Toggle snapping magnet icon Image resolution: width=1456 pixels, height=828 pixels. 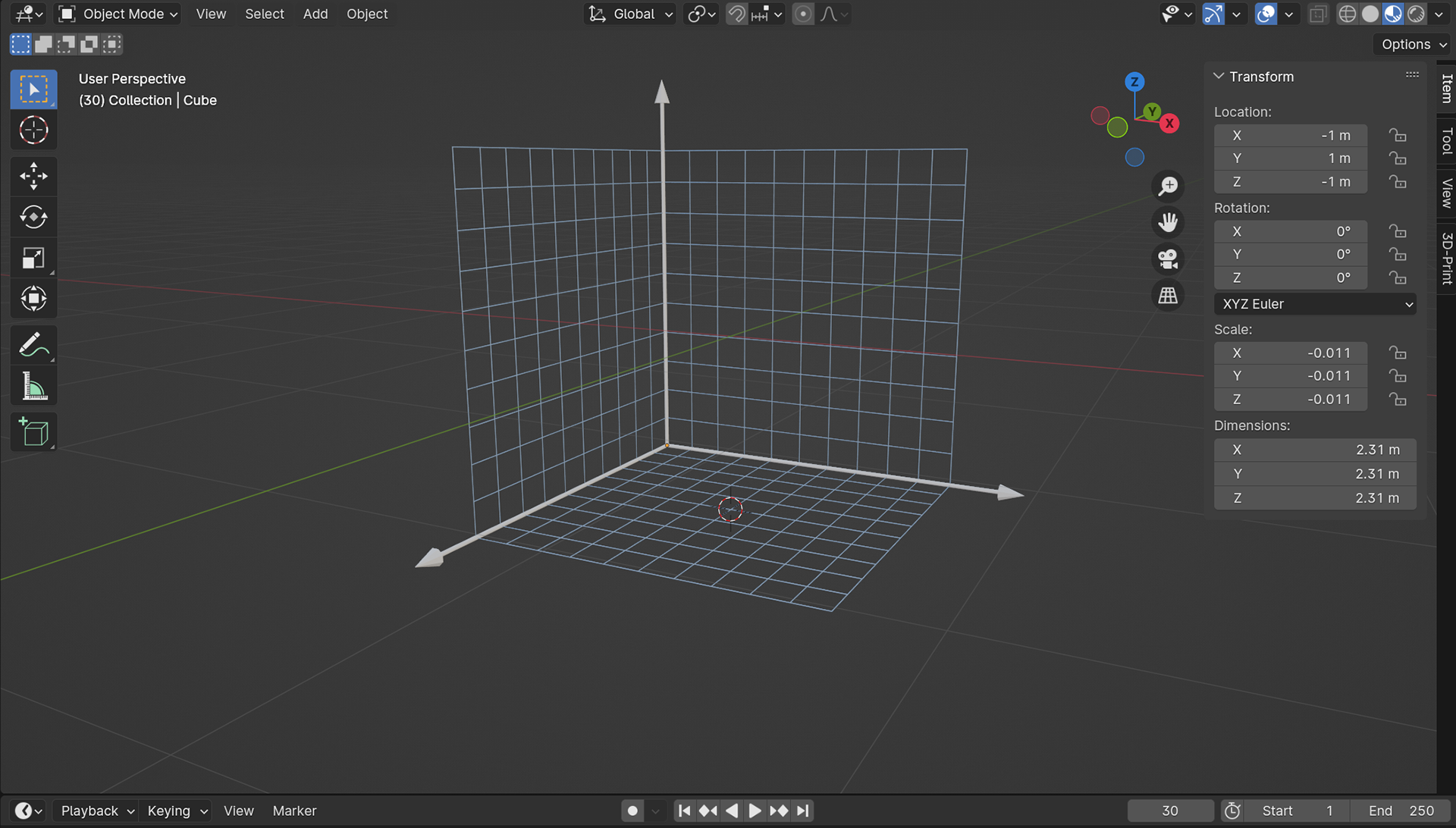[x=736, y=14]
